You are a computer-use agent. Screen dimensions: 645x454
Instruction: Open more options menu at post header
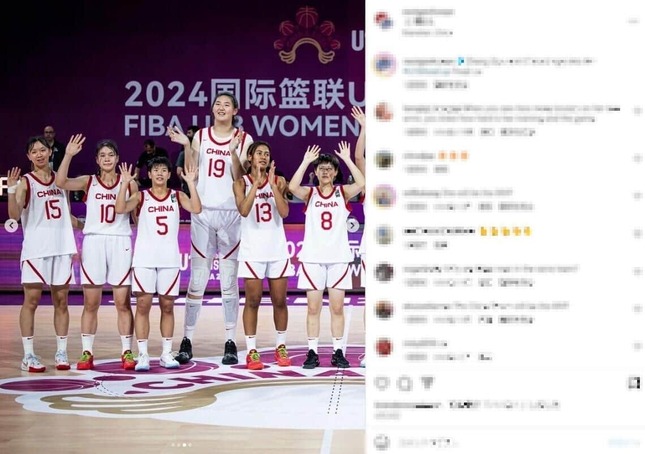click(x=633, y=21)
